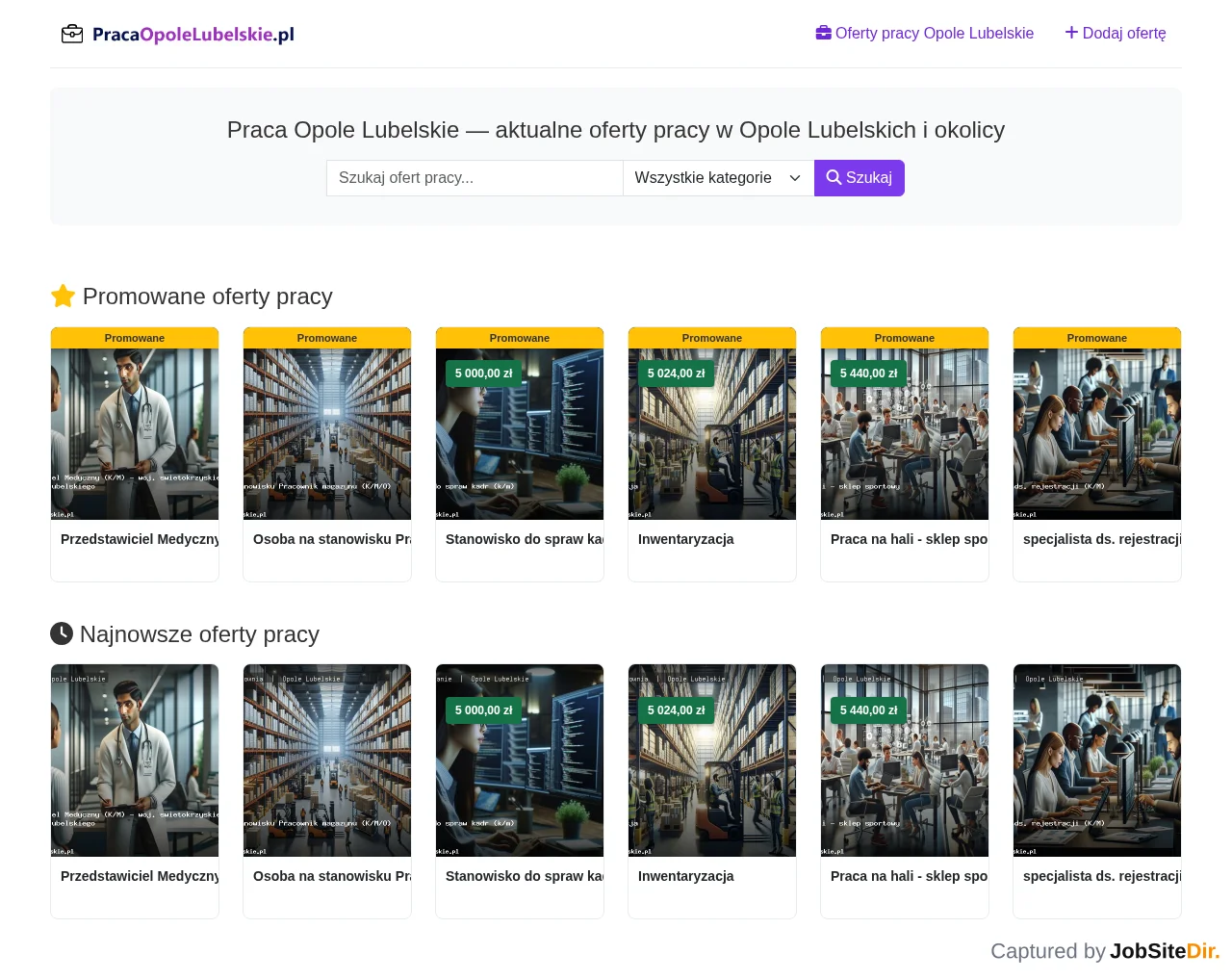This screenshot has height=980, width=1232.
Task: Click the plus icon beside Dodaj ofertę
Action: coord(1071,33)
